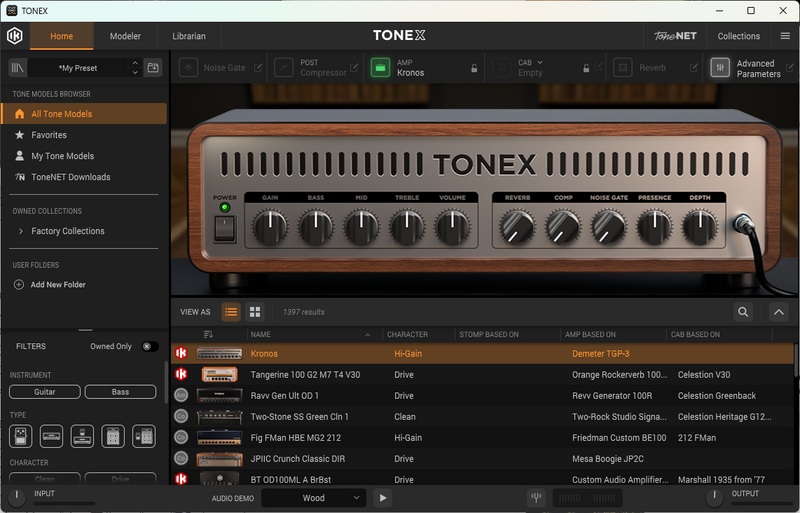
Task: Open the CAB type dropdown arrow
Action: click(540, 62)
